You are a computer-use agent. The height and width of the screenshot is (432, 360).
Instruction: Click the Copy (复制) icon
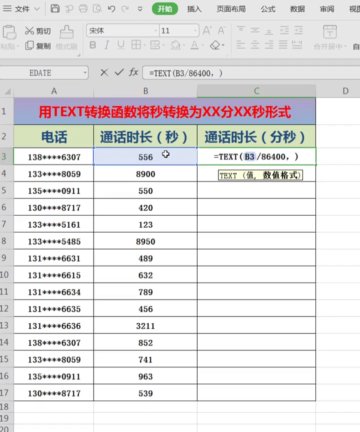[29, 45]
